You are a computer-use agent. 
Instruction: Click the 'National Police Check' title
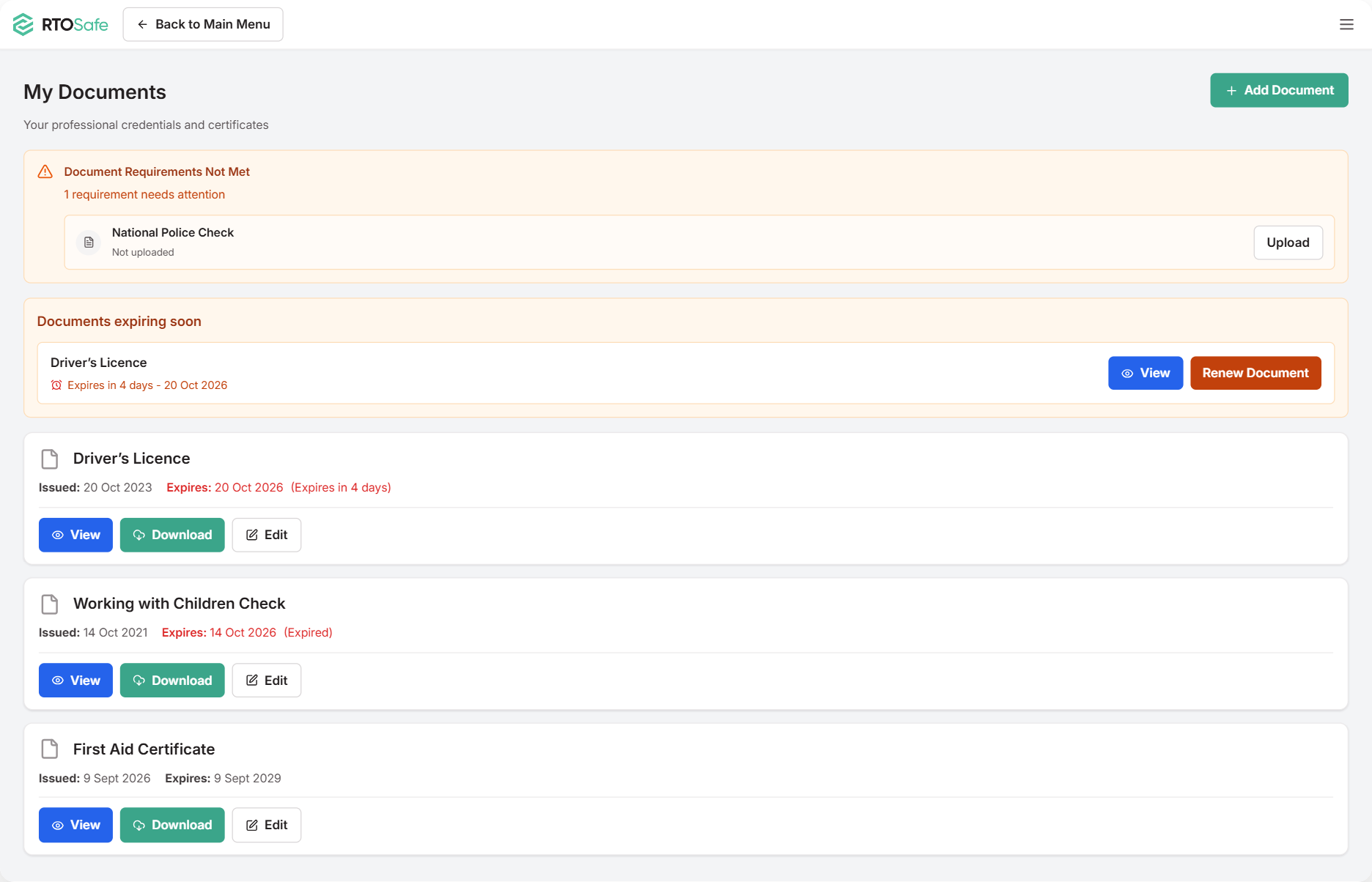pyautogui.click(x=173, y=232)
